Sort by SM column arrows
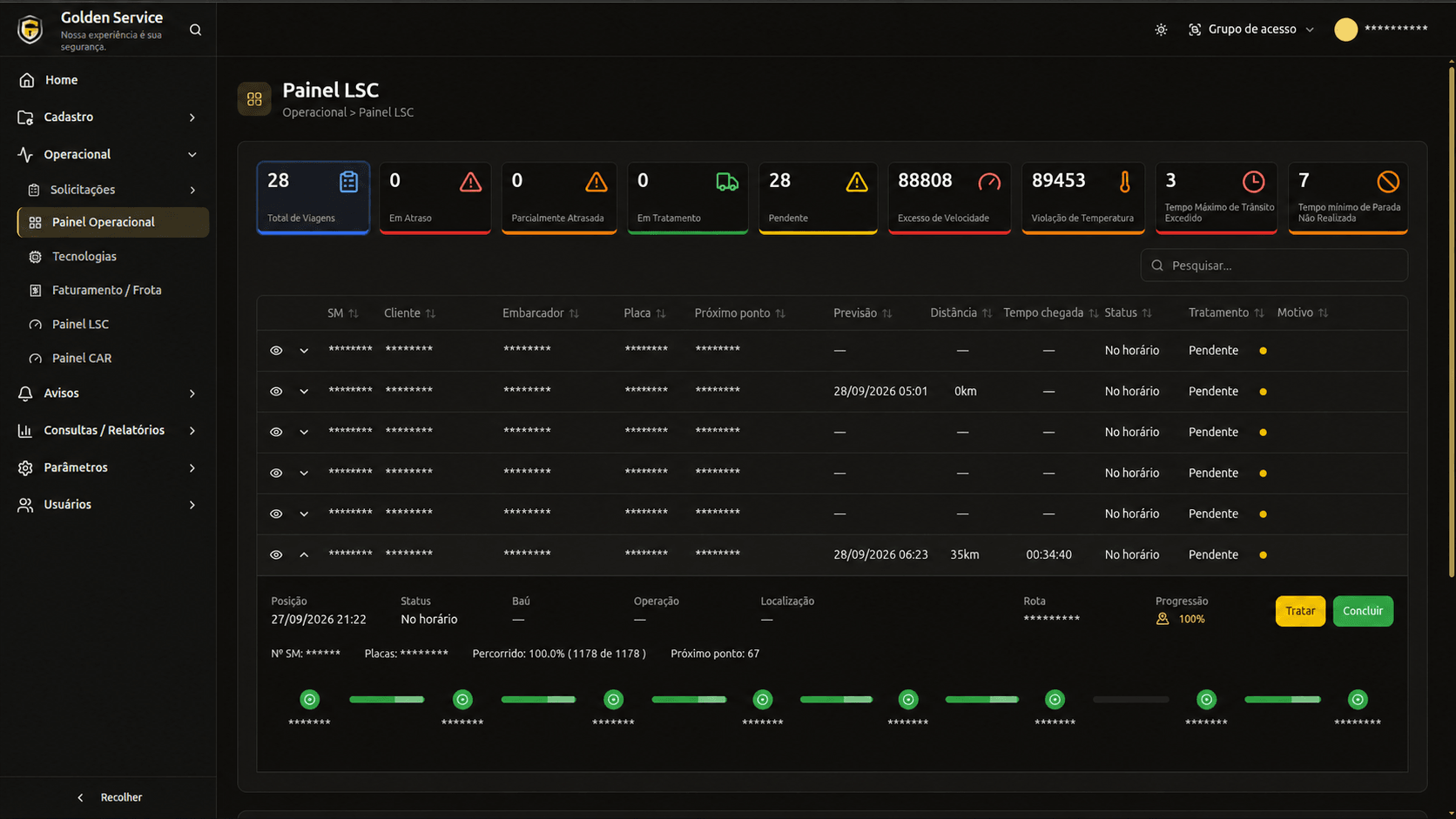The height and width of the screenshot is (819, 1456). pyautogui.click(x=354, y=313)
